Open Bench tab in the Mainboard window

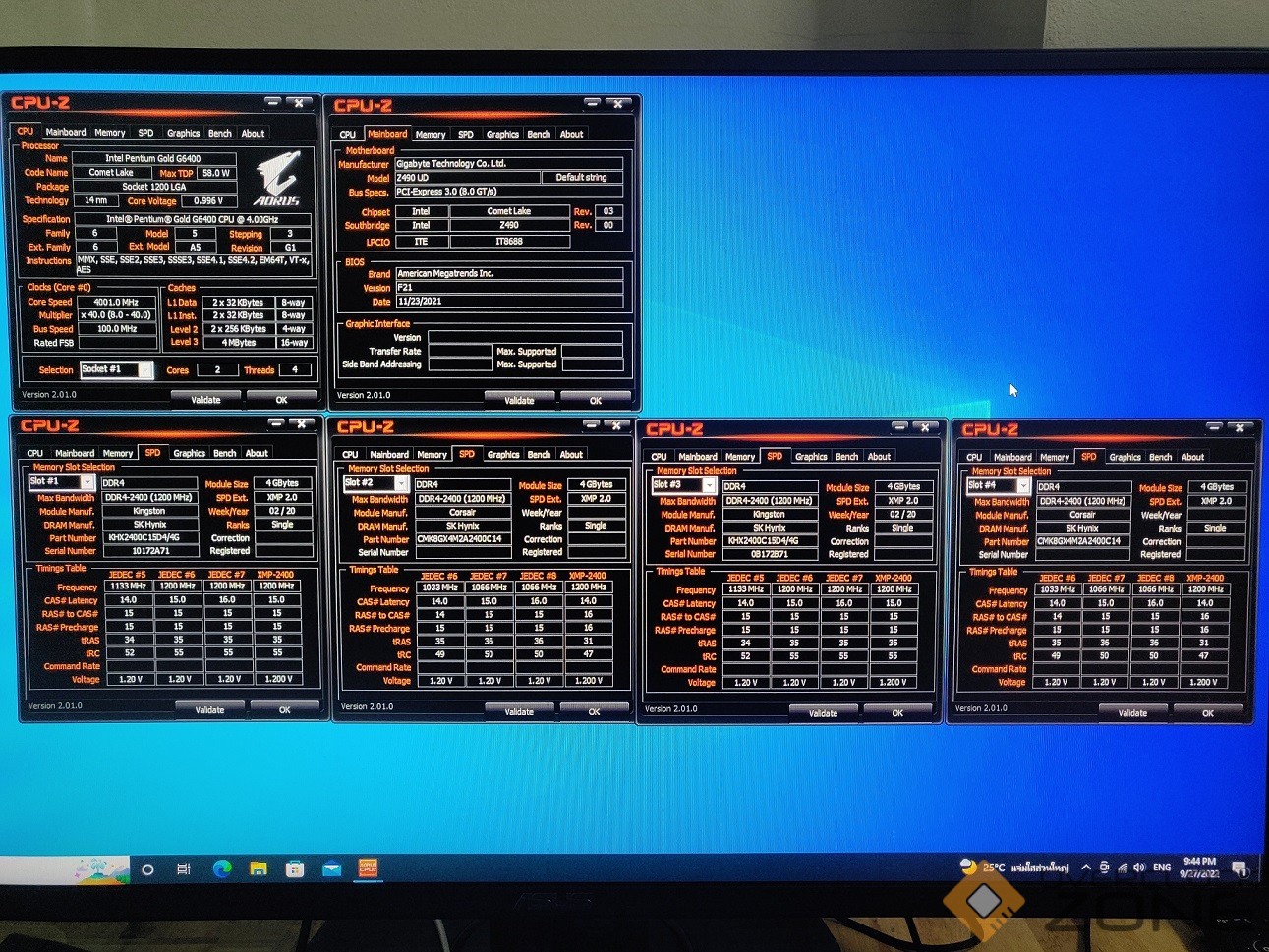click(539, 134)
